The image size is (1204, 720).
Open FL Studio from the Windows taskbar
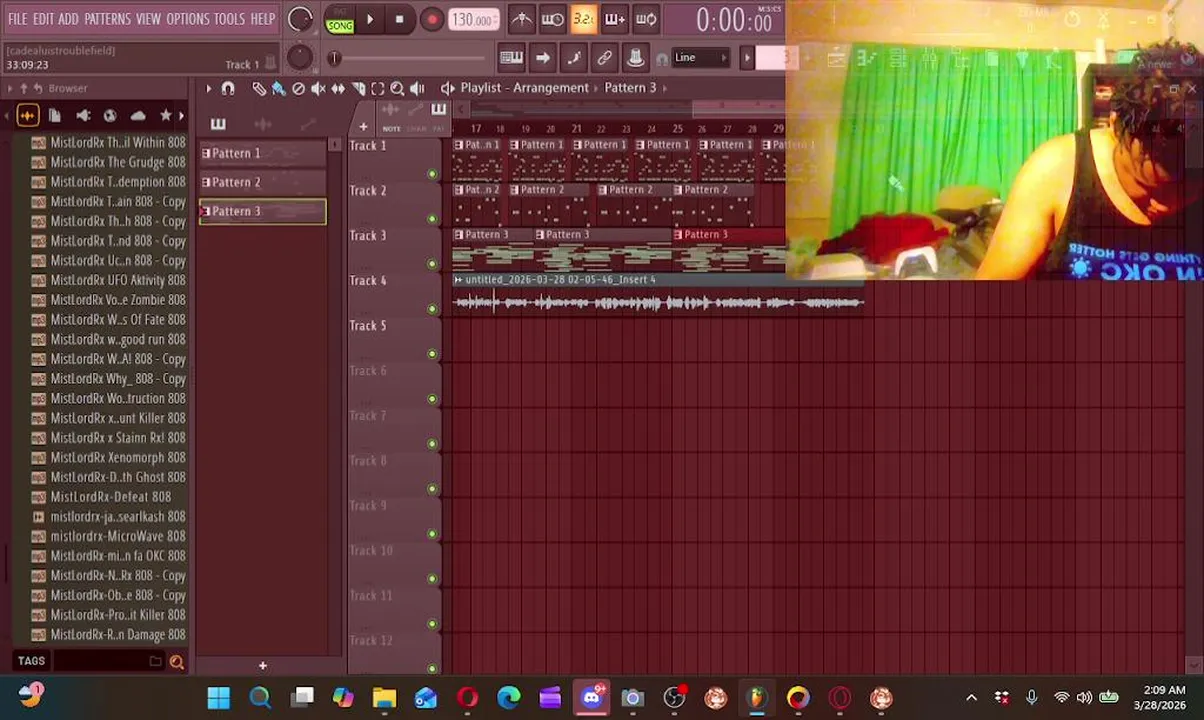pos(756,697)
